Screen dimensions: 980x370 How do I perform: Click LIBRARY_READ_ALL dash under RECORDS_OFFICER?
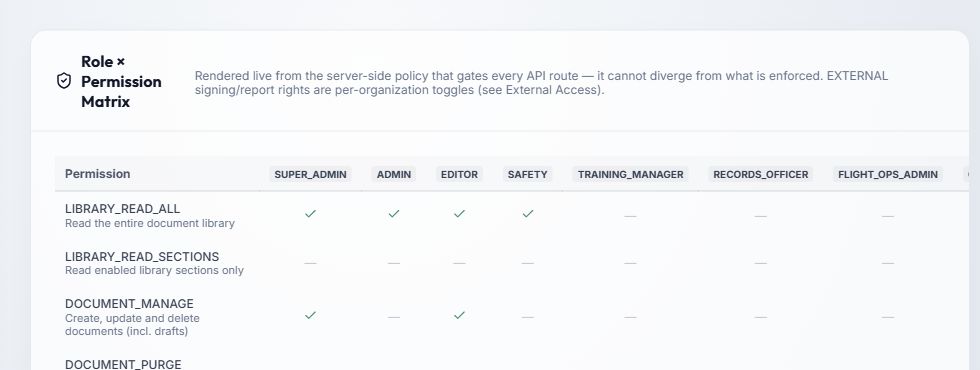coord(761,216)
